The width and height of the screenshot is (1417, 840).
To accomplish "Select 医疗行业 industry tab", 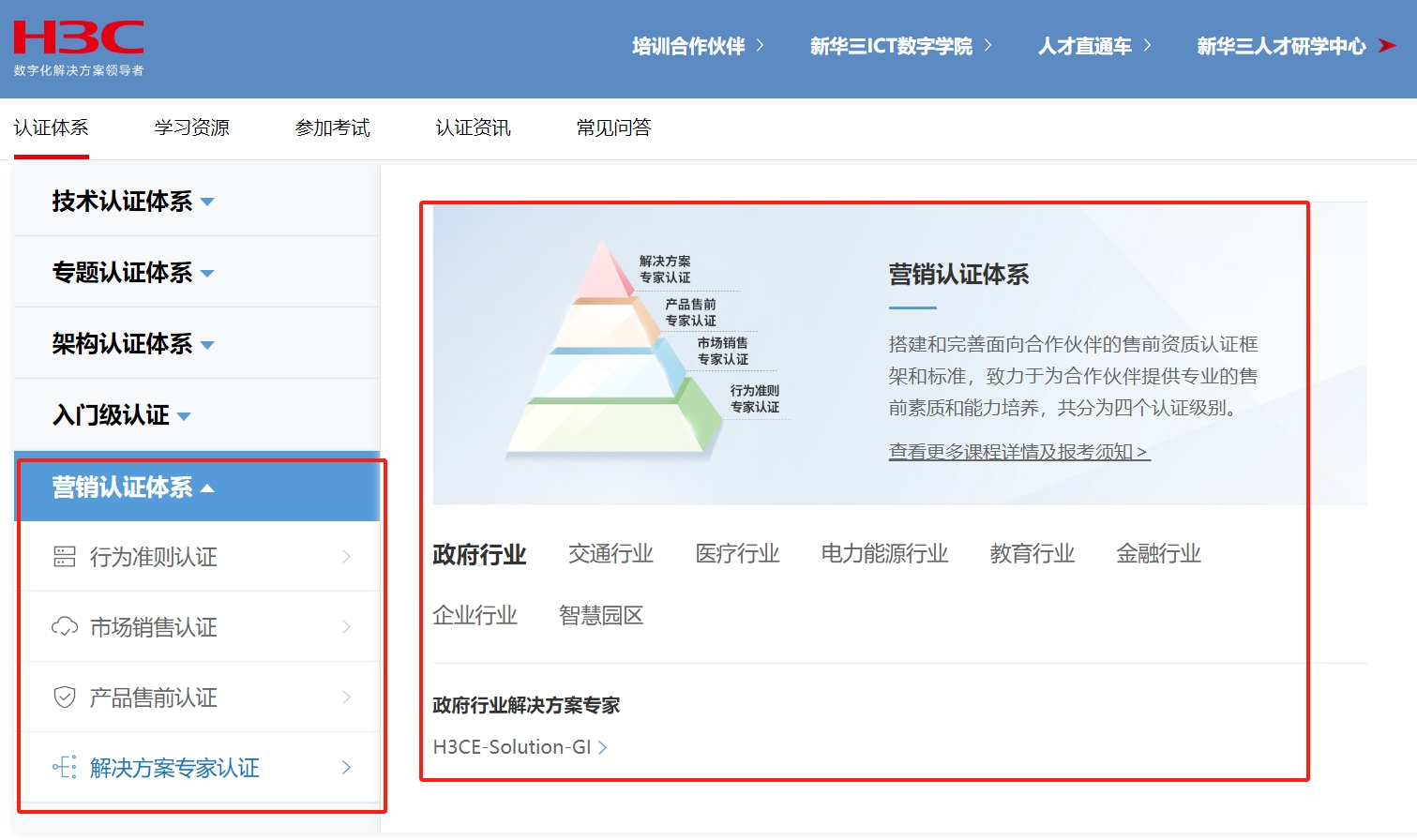I will point(737,554).
